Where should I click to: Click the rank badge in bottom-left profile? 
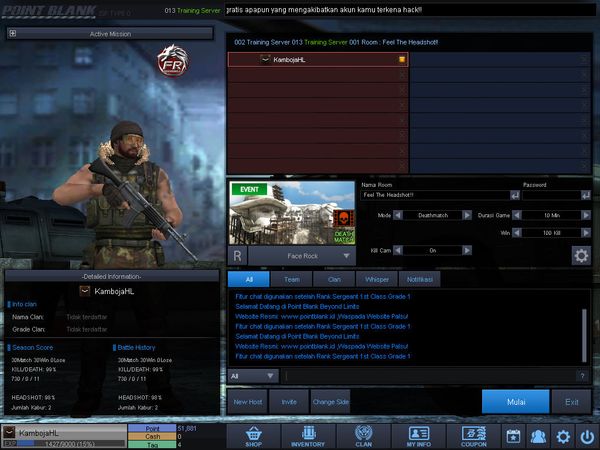pos(9,432)
